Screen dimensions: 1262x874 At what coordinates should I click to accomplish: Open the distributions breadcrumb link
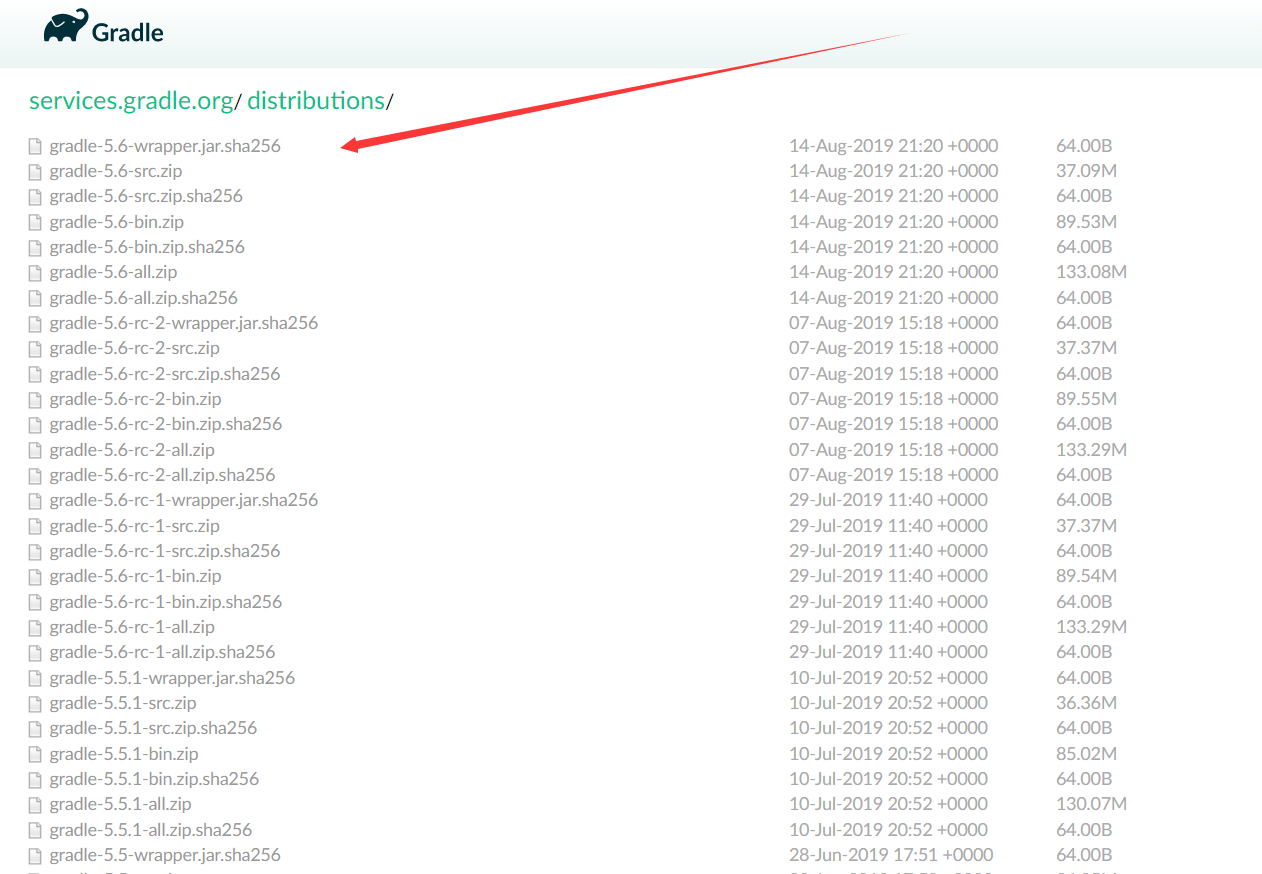coord(316,101)
